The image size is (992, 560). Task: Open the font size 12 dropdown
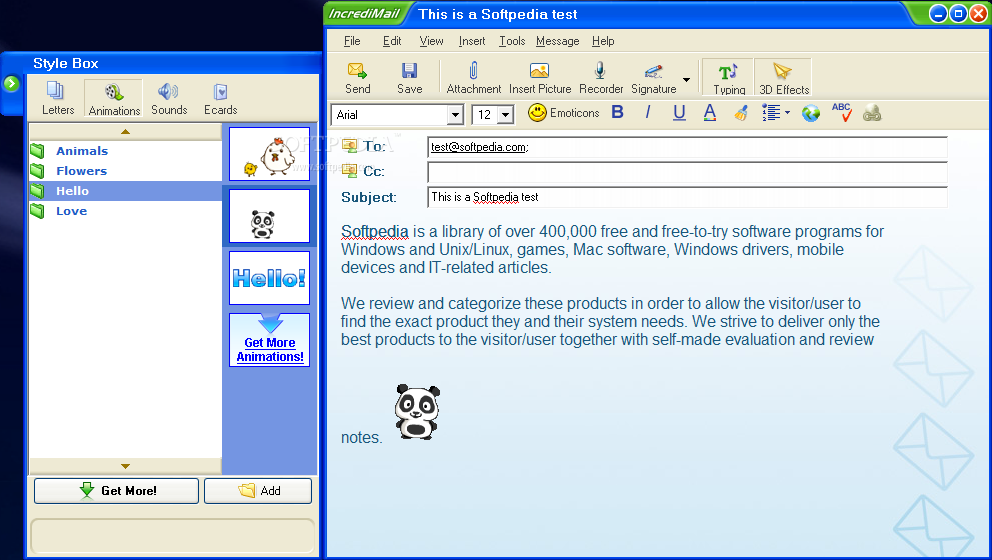505,115
